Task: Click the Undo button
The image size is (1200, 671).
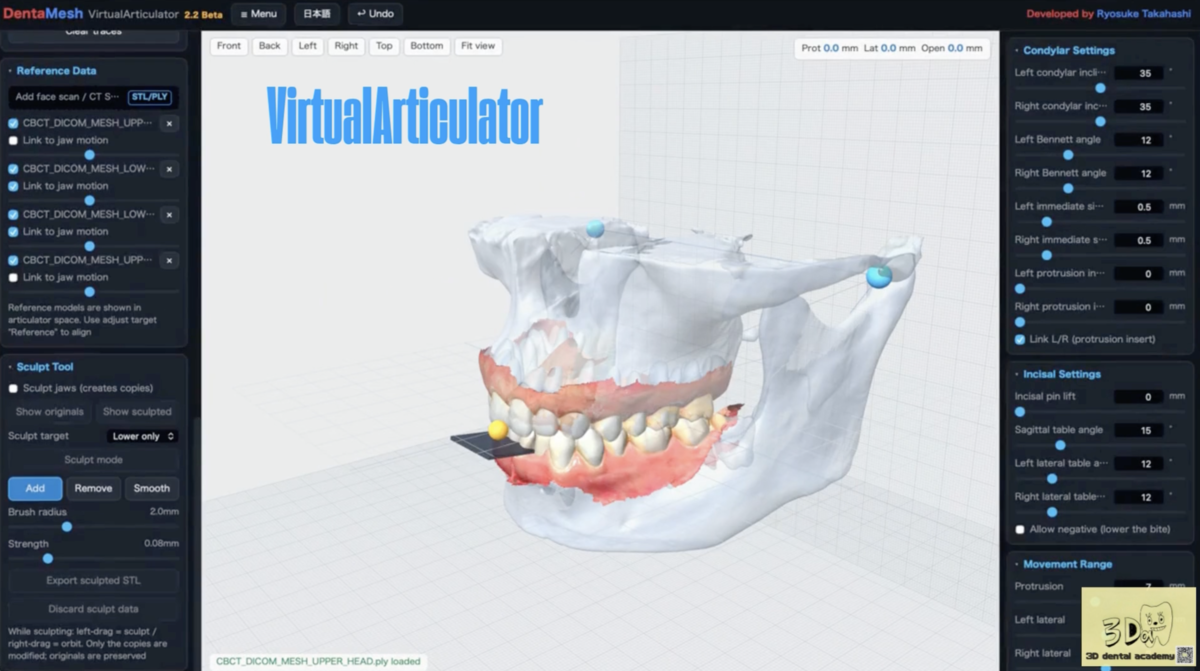Action: [x=375, y=14]
